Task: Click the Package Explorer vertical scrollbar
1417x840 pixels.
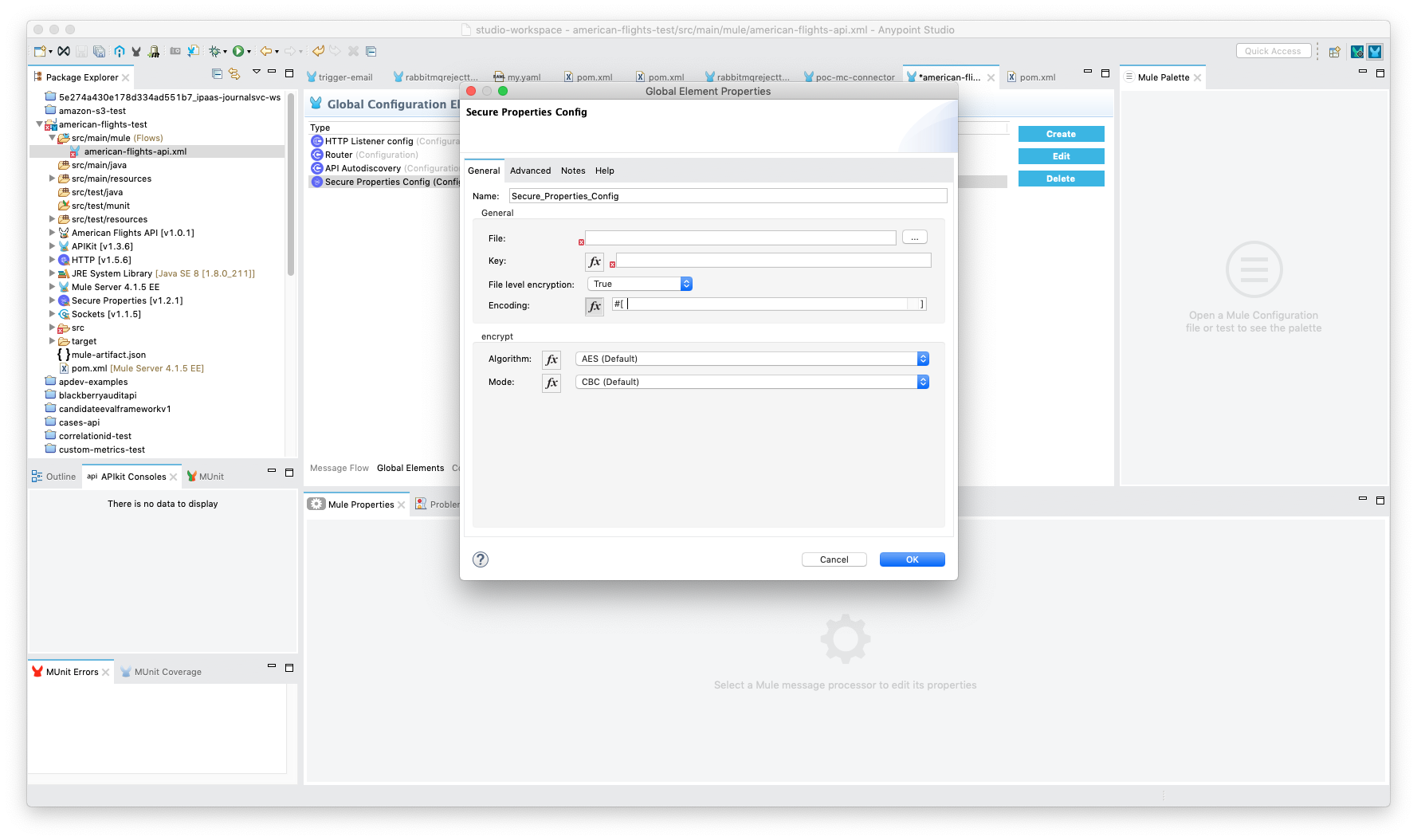Action: (291, 183)
